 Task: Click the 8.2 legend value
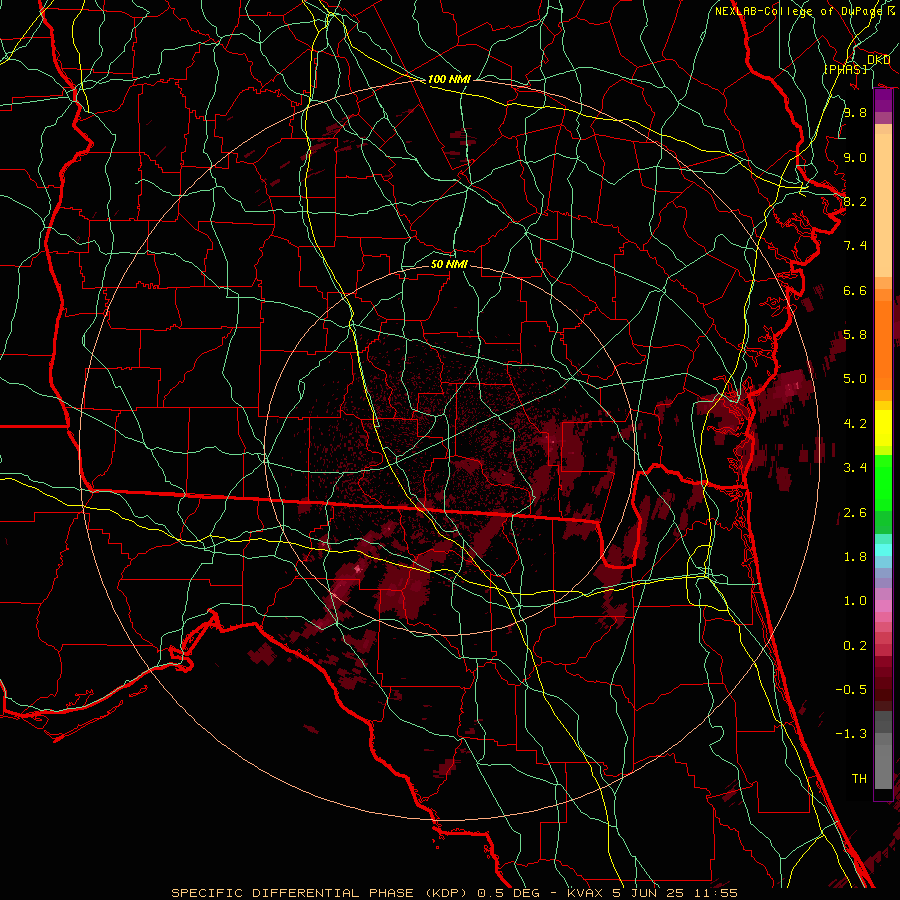click(x=855, y=201)
